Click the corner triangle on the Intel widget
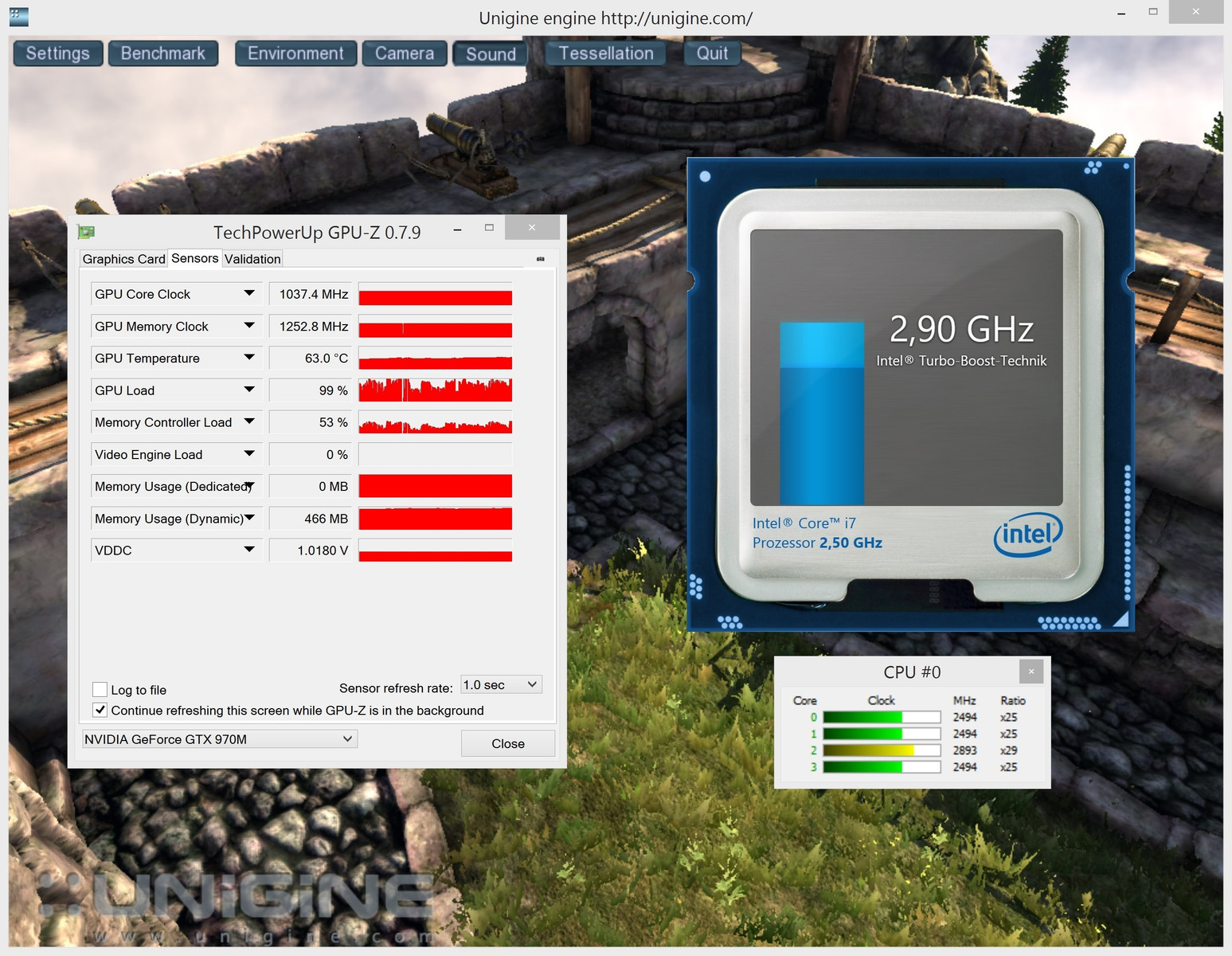The image size is (1232, 956). [x=1121, y=619]
